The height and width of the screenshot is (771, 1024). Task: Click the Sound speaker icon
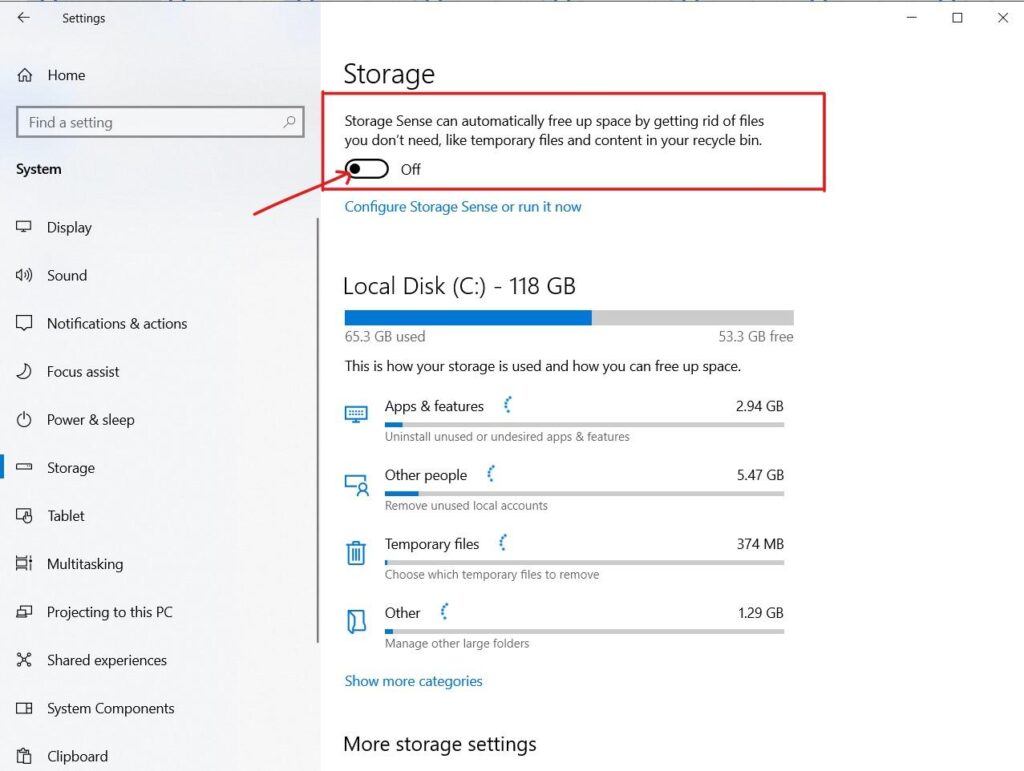click(x=24, y=275)
